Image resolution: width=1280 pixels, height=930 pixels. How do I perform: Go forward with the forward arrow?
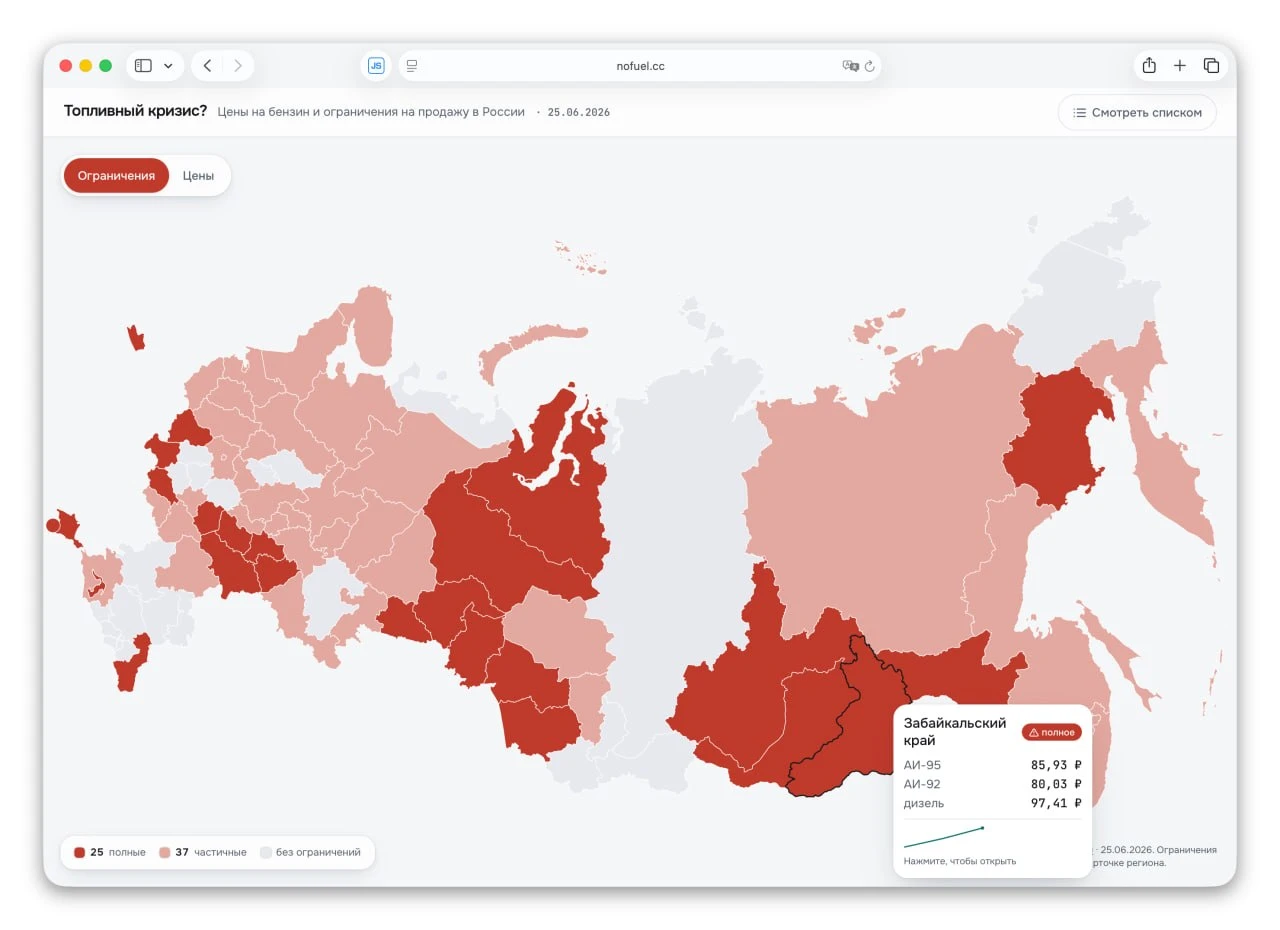tap(238, 66)
